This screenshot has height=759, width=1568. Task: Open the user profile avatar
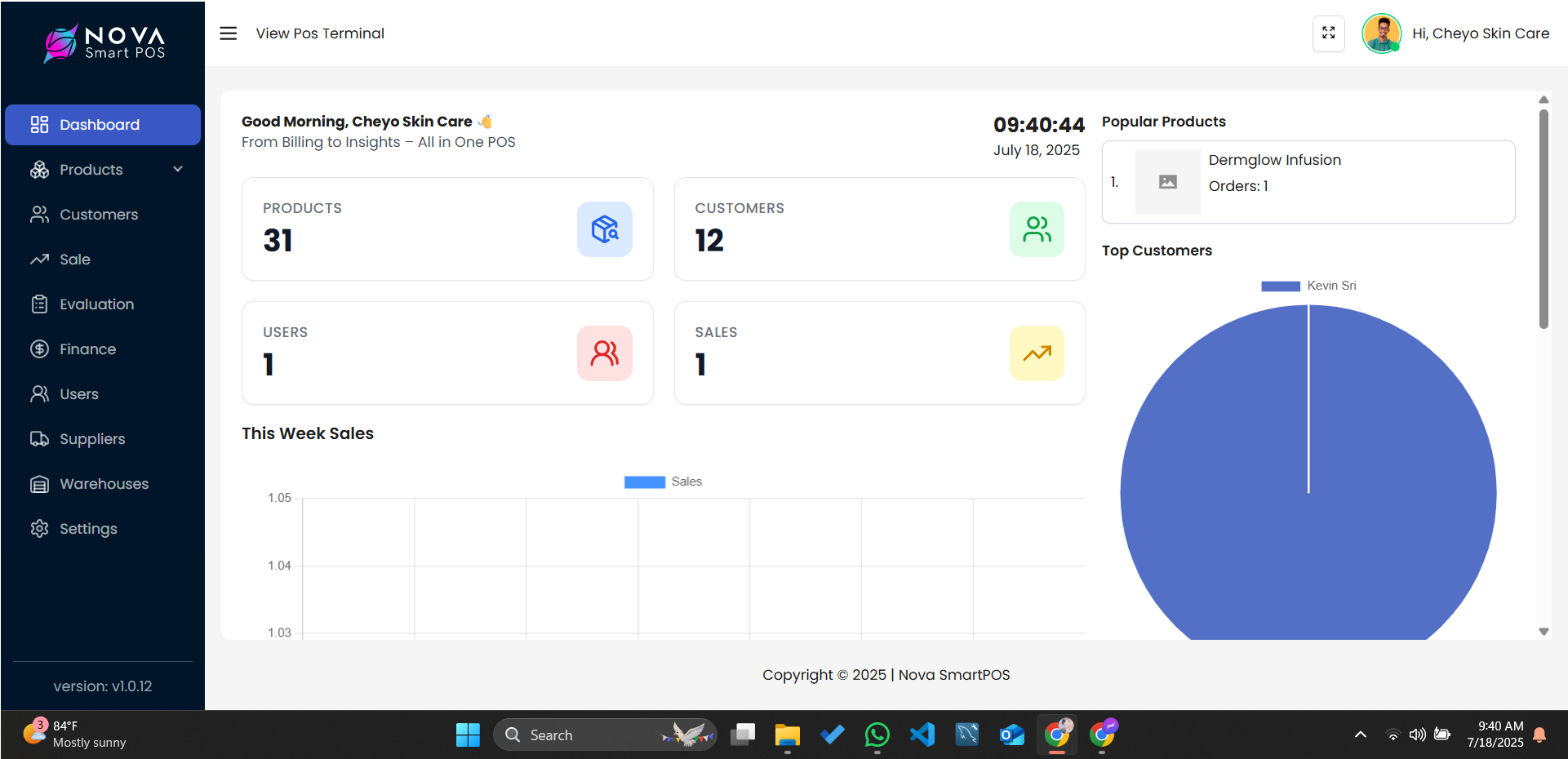(x=1382, y=33)
